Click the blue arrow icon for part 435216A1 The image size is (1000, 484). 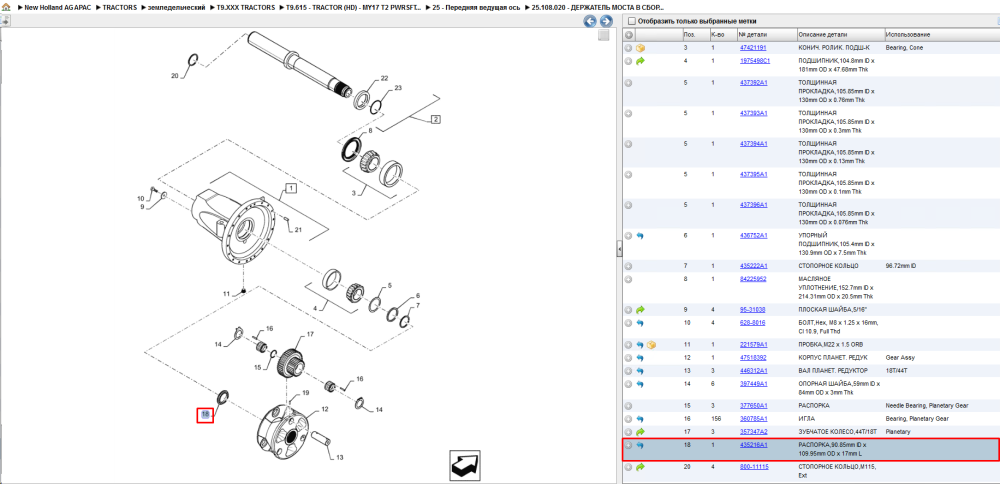pos(640,445)
